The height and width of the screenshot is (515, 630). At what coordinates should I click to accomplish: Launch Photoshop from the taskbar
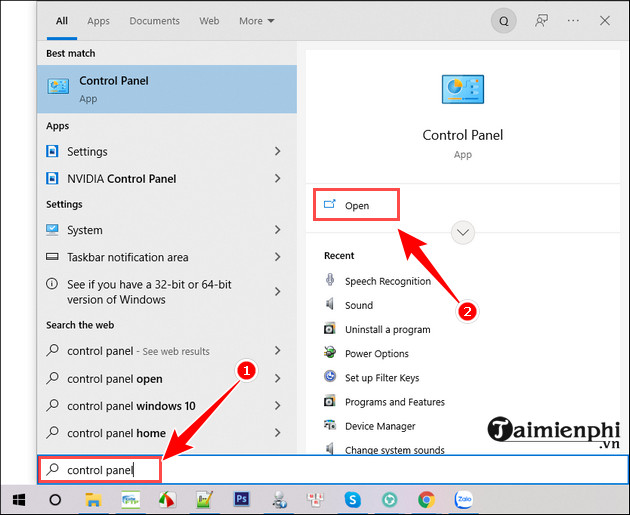[241, 499]
